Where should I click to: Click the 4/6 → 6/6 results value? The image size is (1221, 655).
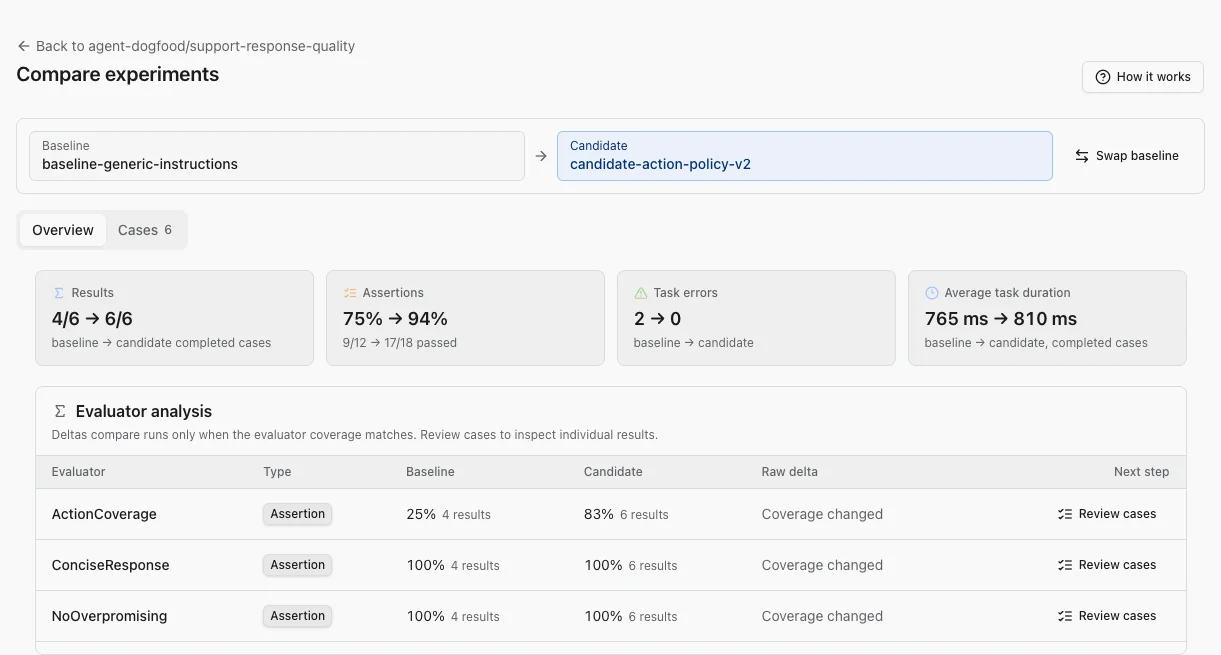[x=92, y=319]
